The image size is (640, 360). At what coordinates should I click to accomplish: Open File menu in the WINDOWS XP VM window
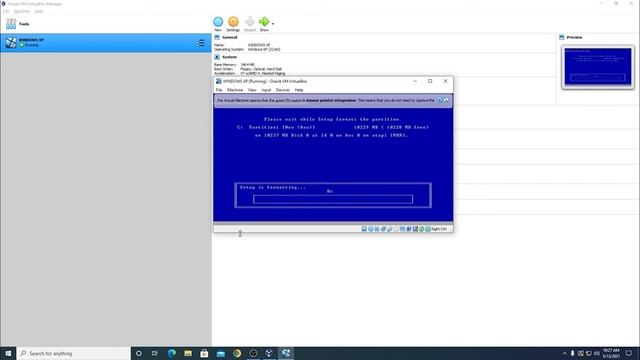219,90
